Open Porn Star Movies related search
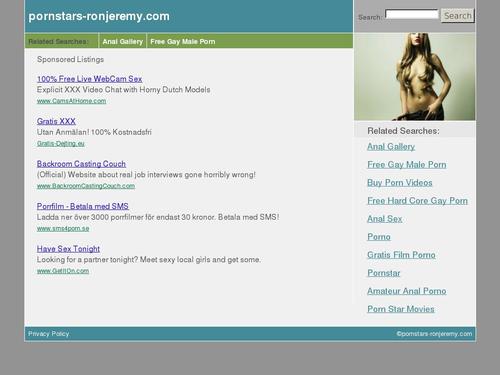The image size is (500, 375). pos(401,309)
